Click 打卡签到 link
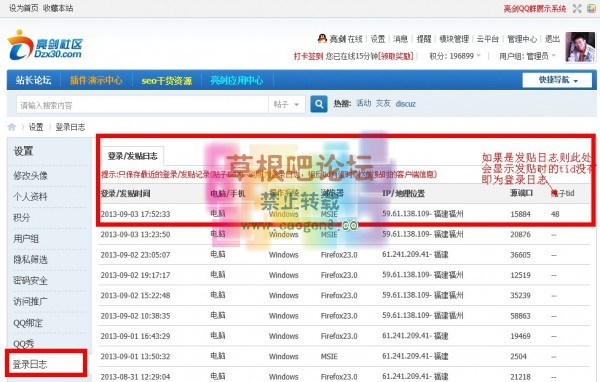This screenshot has height=382, width=600. (308, 56)
